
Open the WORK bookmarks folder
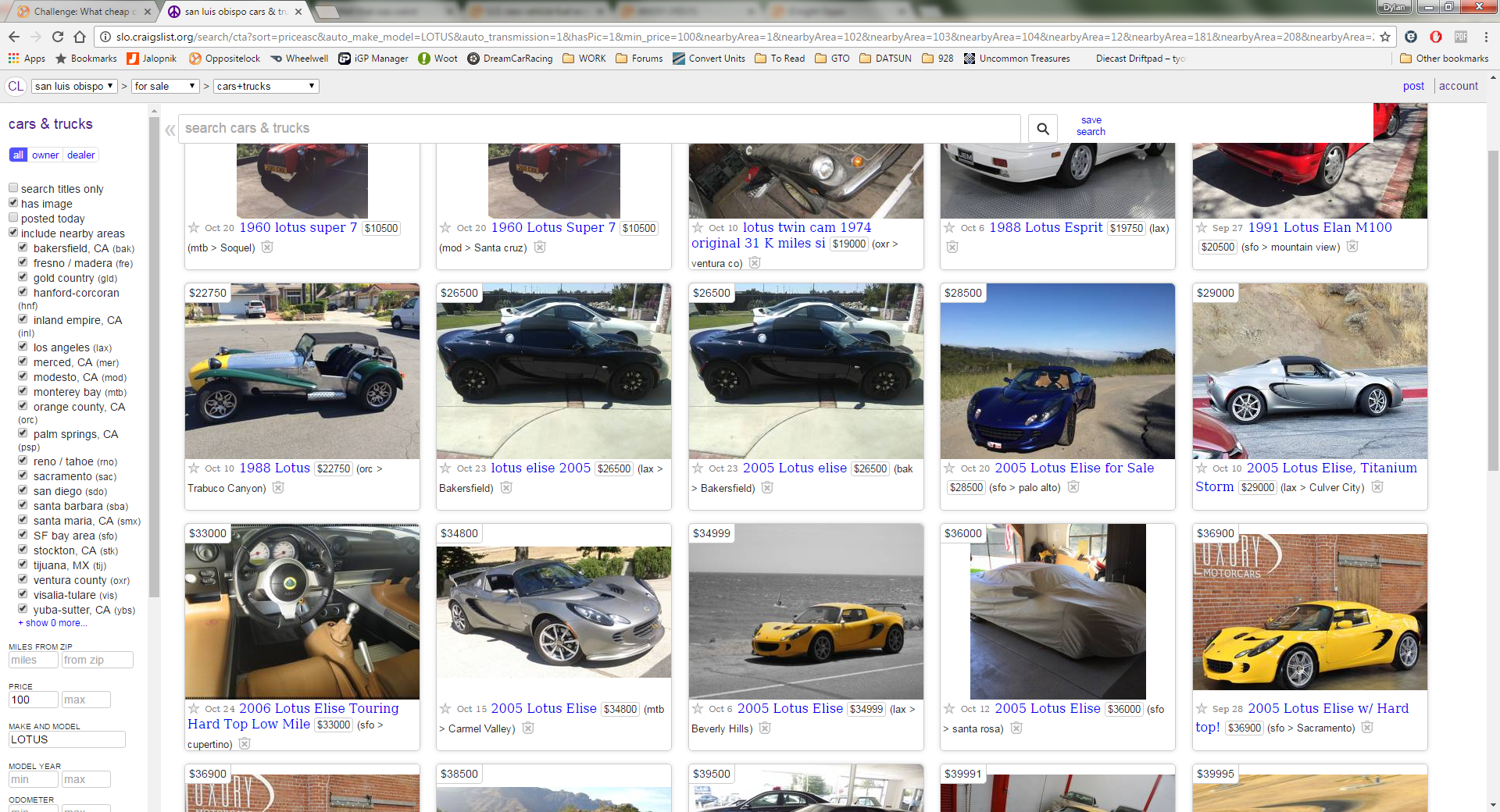(x=584, y=59)
